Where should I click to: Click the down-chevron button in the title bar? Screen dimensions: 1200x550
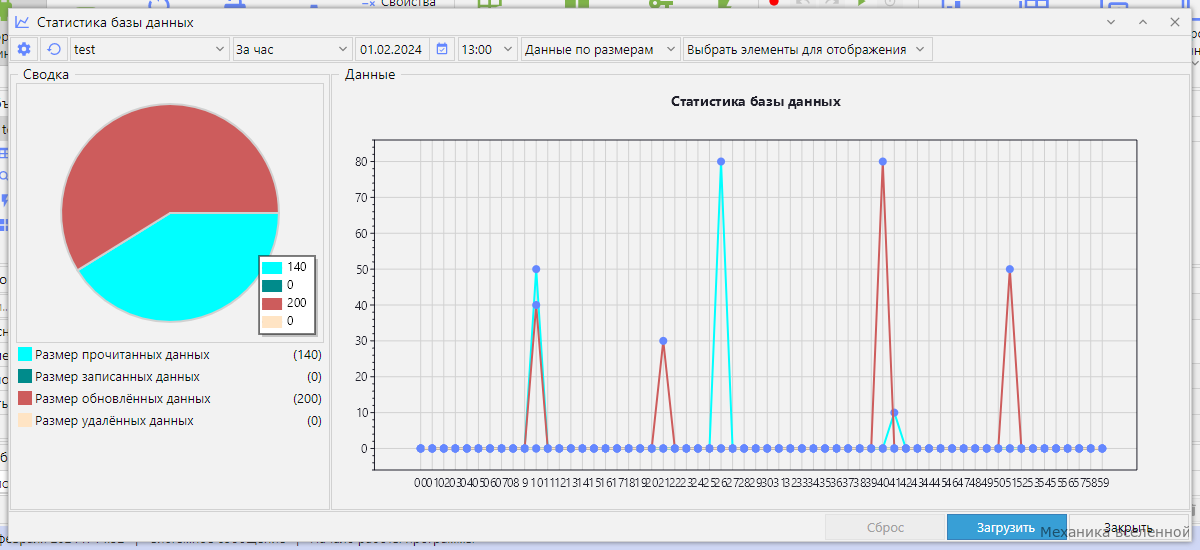tap(1111, 22)
